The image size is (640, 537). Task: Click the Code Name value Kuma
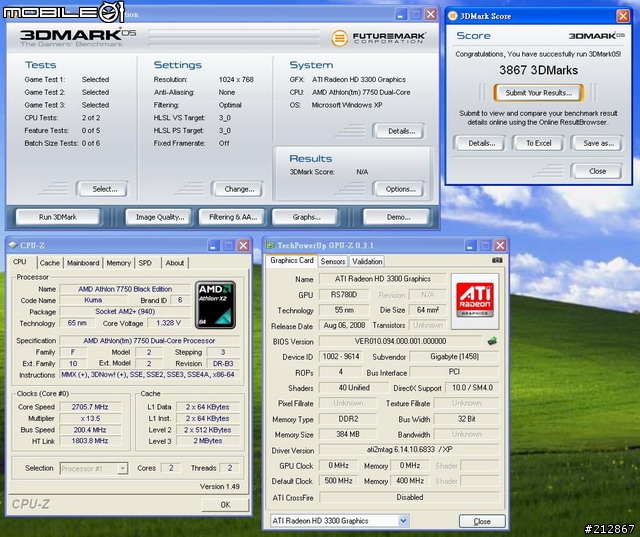[x=93, y=300]
